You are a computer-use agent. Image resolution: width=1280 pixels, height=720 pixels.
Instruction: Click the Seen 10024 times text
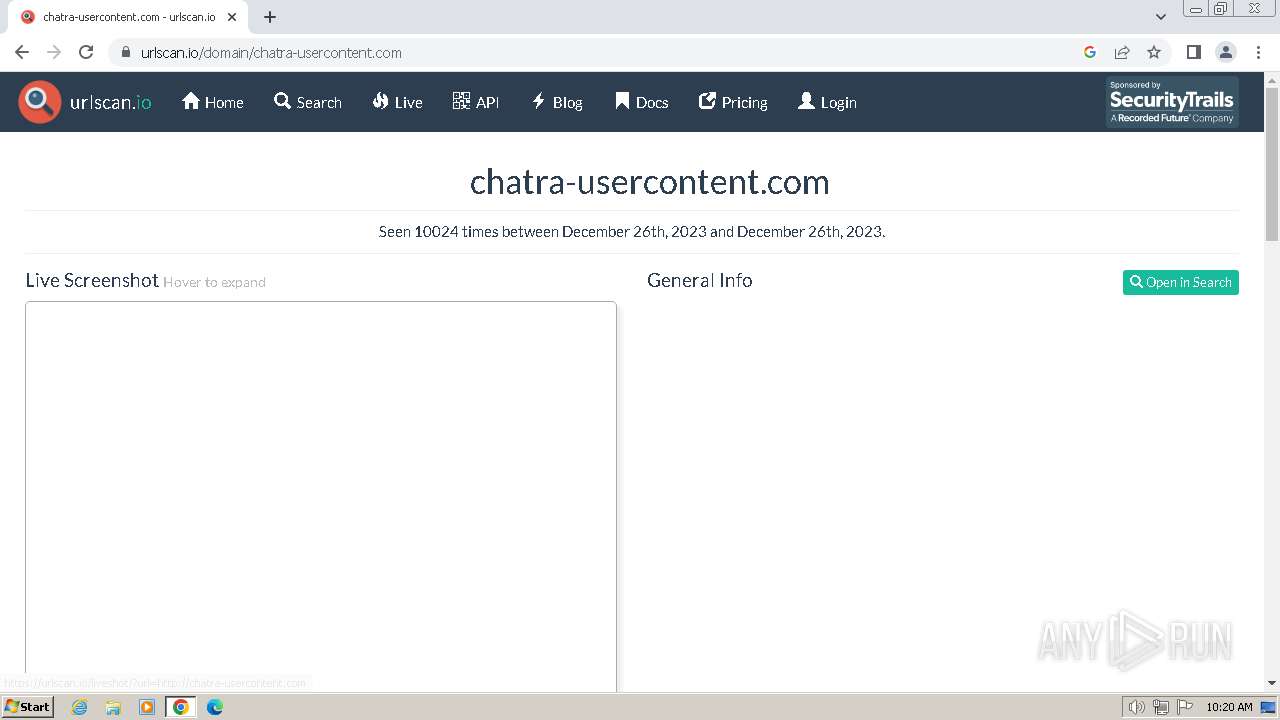click(632, 231)
